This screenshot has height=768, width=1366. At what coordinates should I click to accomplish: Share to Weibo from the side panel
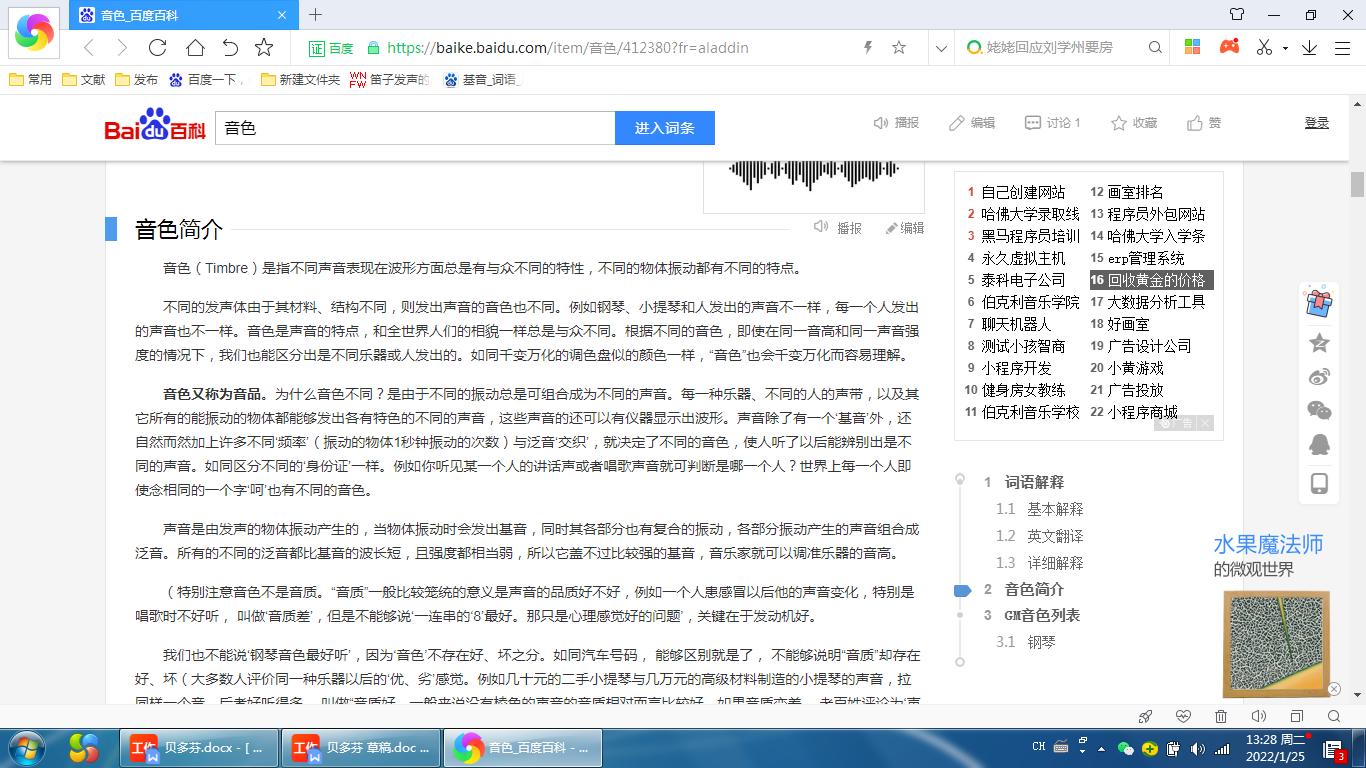(x=1319, y=377)
